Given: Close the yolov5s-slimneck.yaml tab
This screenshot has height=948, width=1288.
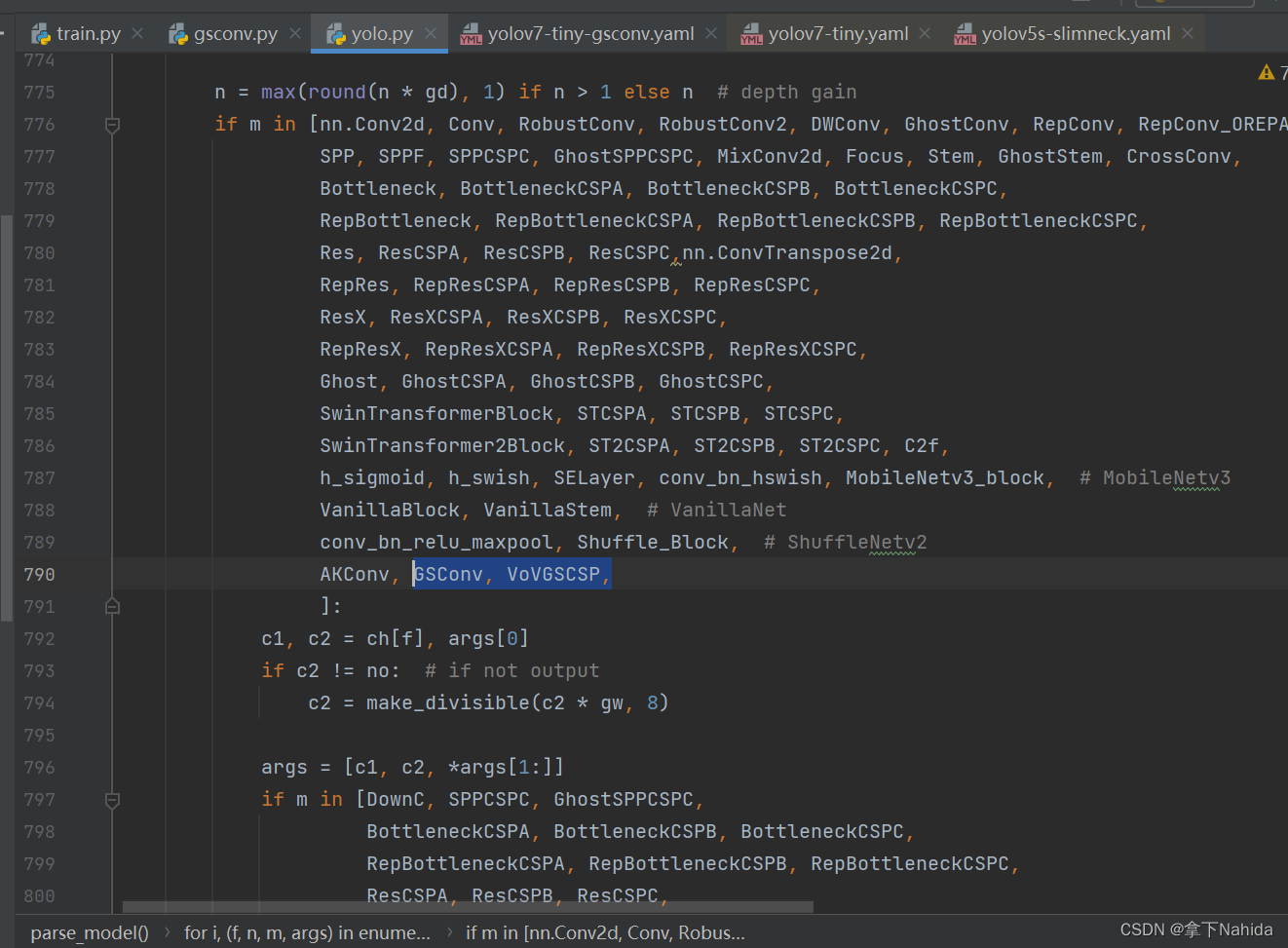Looking at the screenshot, I should [x=1188, y=33].
